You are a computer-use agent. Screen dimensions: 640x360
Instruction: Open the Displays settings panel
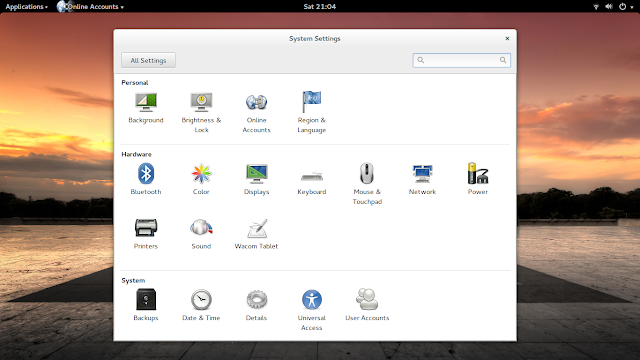[256, 180]
